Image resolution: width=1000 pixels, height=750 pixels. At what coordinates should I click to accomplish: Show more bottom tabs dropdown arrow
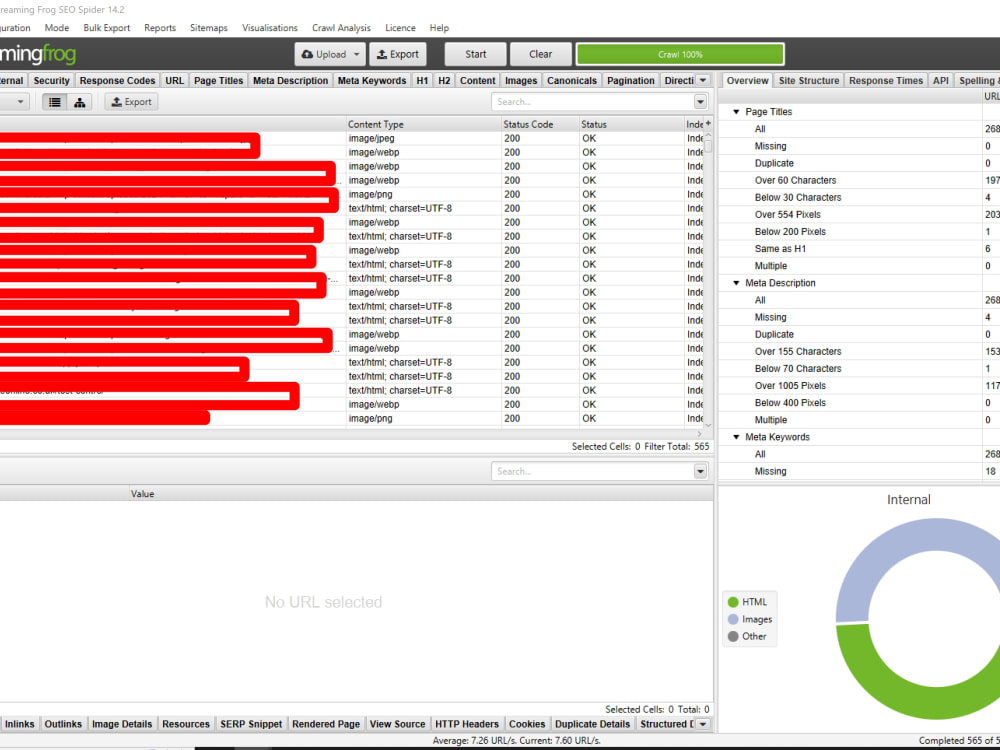click(x=703, y=724)
